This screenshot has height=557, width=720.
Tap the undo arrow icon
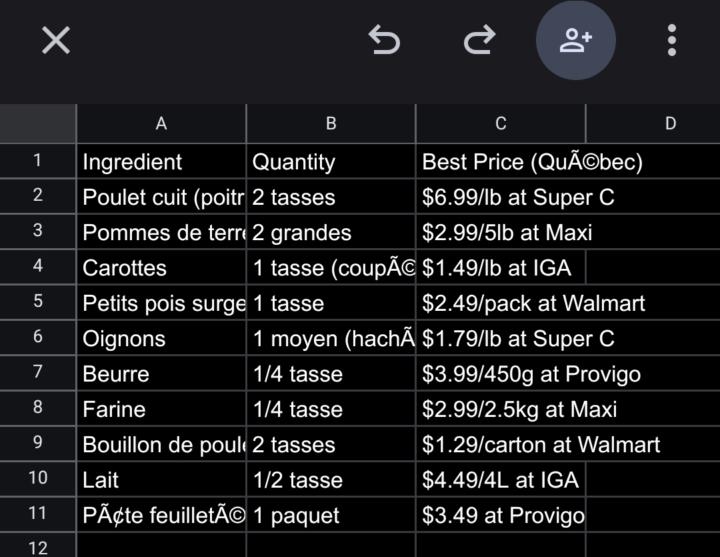[x=384, y=40]
